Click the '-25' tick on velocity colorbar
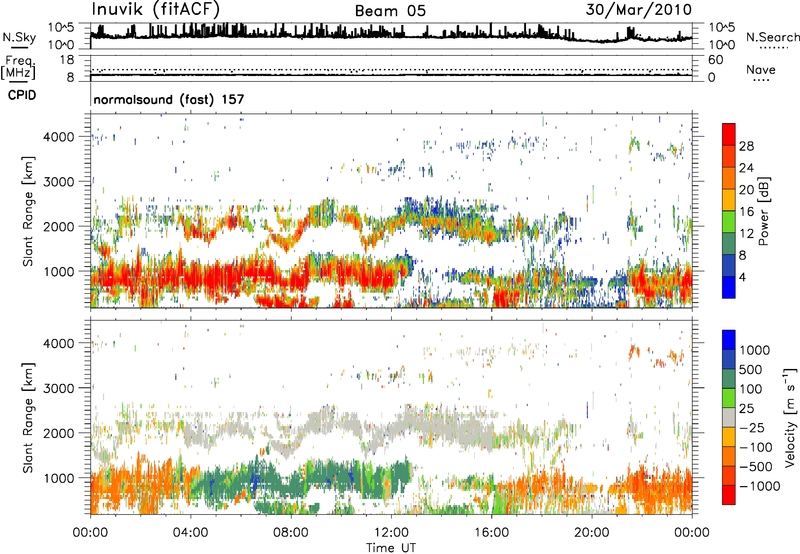The height and width of the screenshot is (554, 800). pyautogui.click(x=752, y=427)
